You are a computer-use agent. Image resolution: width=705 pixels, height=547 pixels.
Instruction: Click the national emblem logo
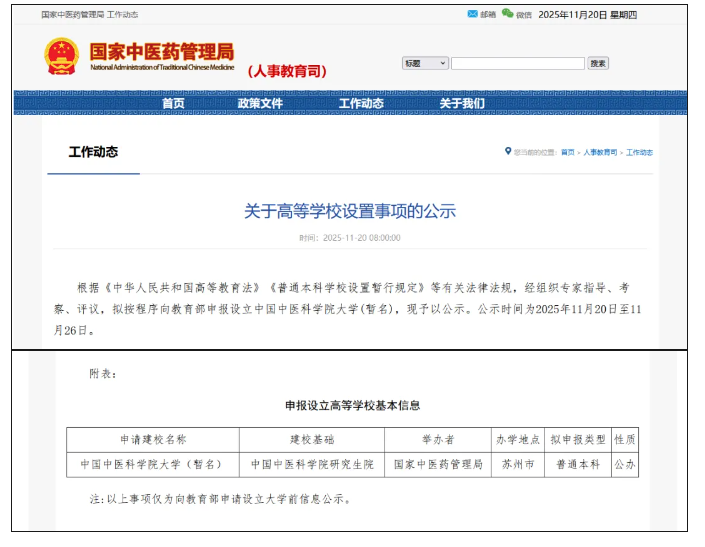[63, 57]
